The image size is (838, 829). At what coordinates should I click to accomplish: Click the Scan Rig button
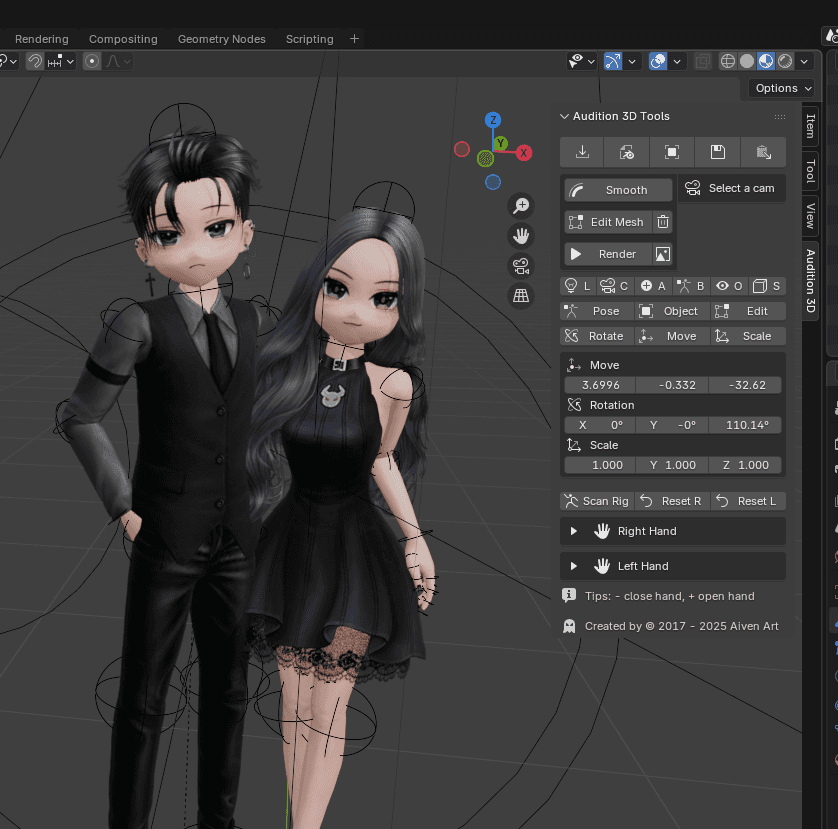[x=596, y=500]
